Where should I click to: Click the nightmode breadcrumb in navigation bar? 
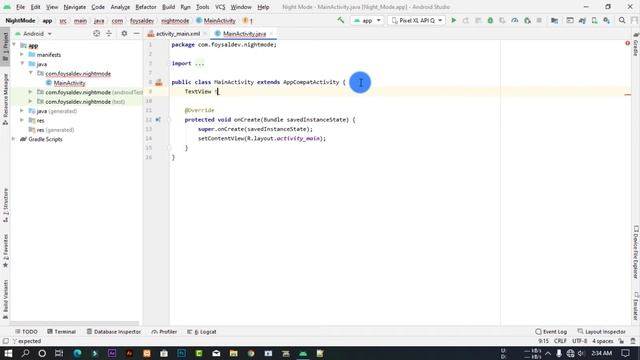click(x=175, y=20)
